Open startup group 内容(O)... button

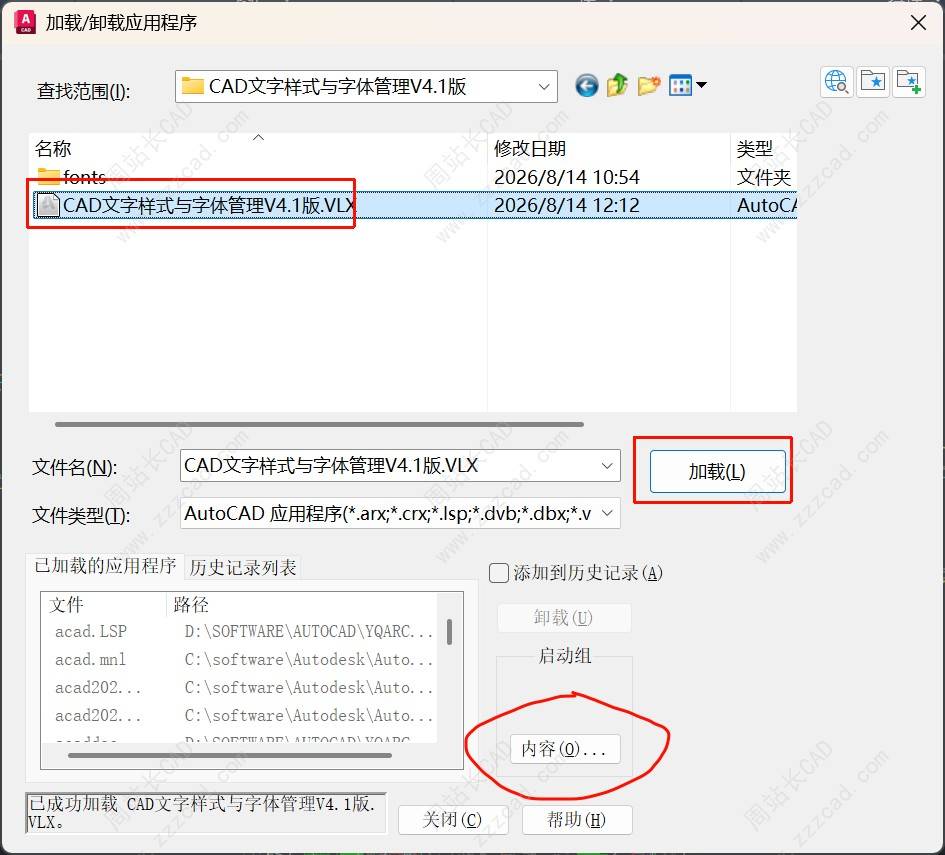click(564, 749)
